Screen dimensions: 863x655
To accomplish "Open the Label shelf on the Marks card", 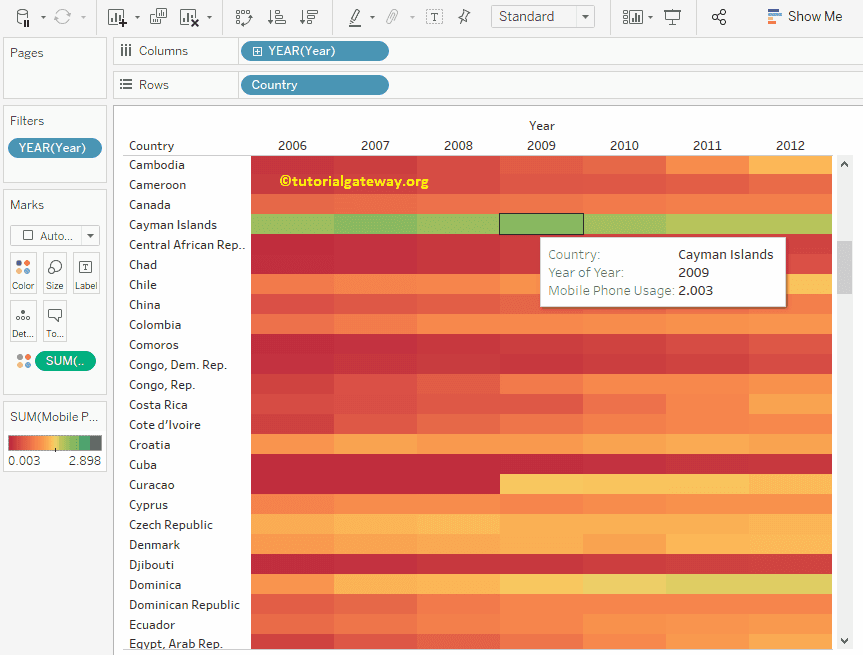I will point(85,272).
